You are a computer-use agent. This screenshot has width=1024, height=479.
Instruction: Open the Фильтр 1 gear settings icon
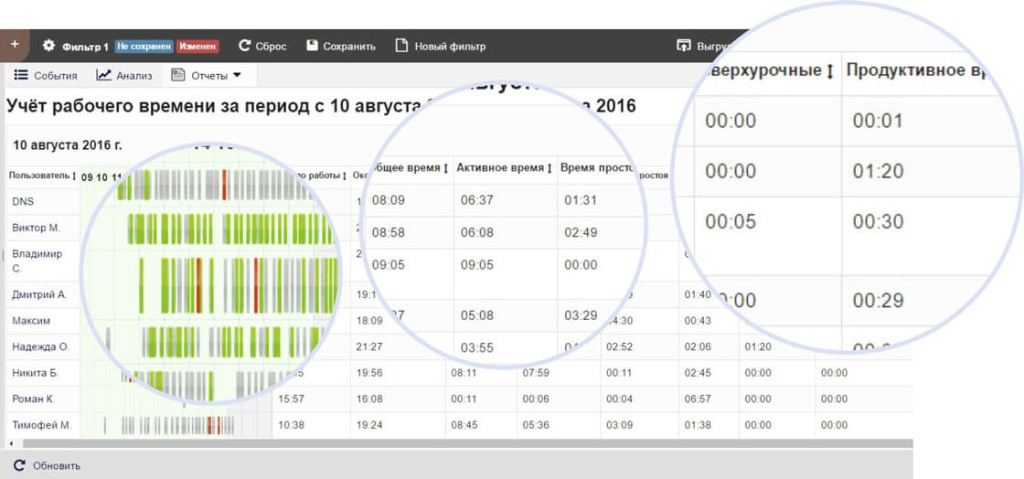tap(49, 46)
